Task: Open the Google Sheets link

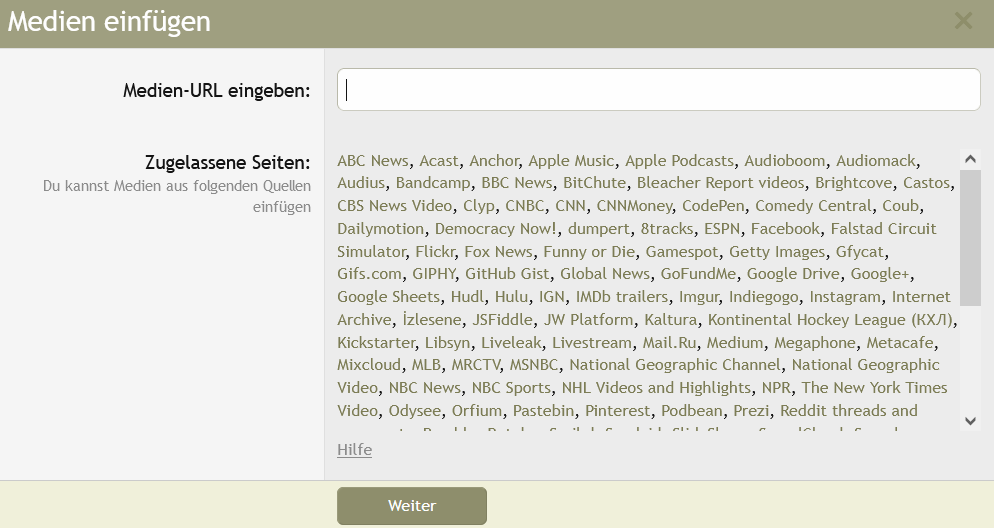Action: click(389, 297)
